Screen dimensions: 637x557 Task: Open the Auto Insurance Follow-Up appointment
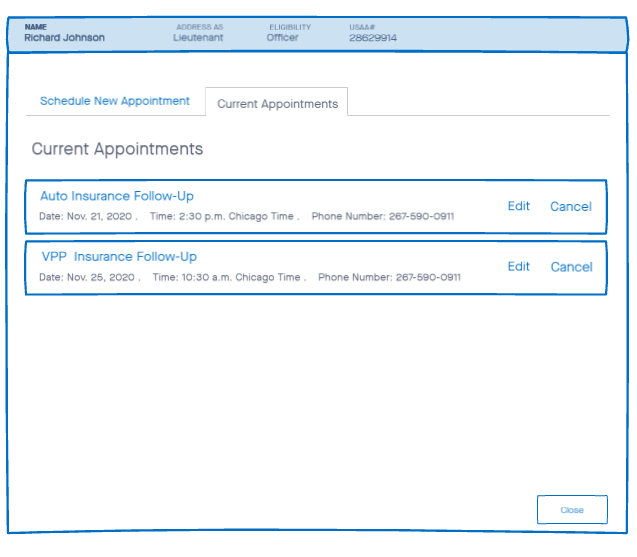(x=117, y=196)
